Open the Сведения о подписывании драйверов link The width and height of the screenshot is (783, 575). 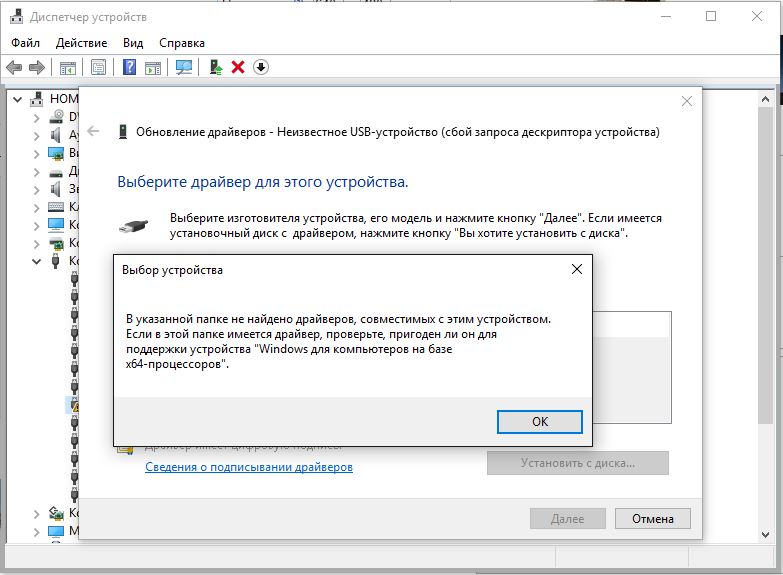249,467
